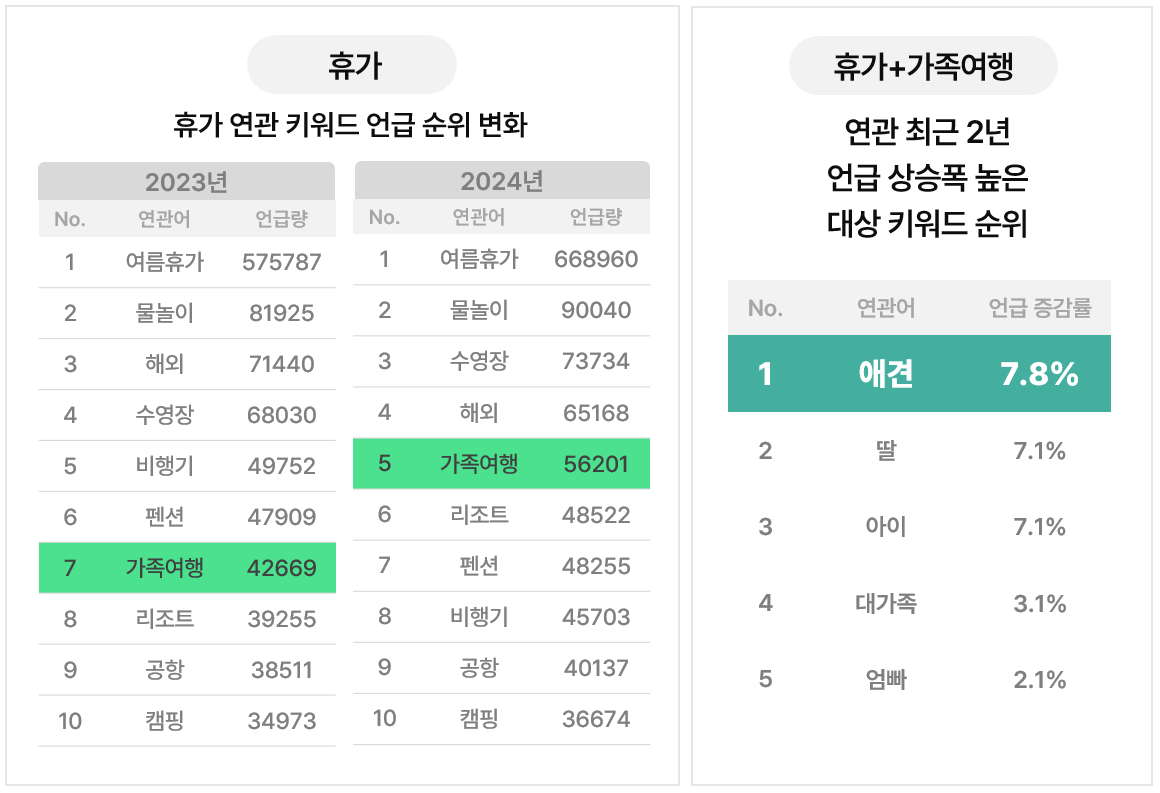This screenshot has width=1160, height=793.
Task: Select the 딸 7.1% row
Action: [x=920, y=451]
